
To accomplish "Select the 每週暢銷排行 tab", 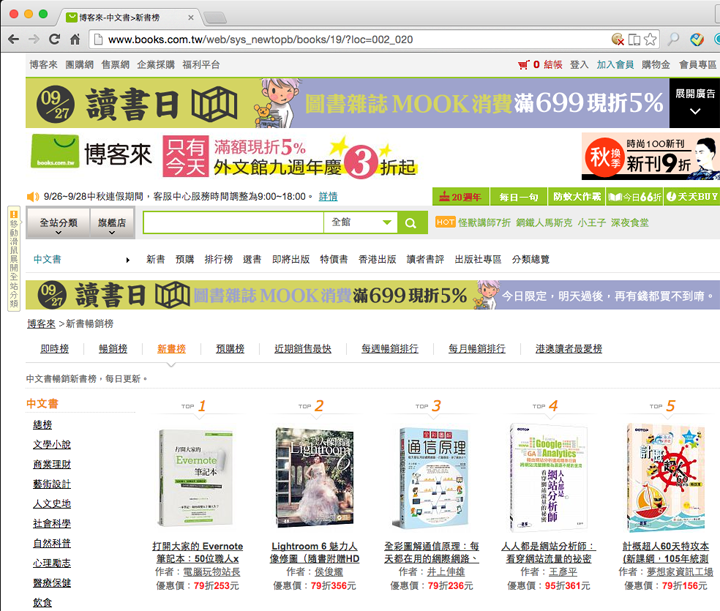I will tap(390, 349).
